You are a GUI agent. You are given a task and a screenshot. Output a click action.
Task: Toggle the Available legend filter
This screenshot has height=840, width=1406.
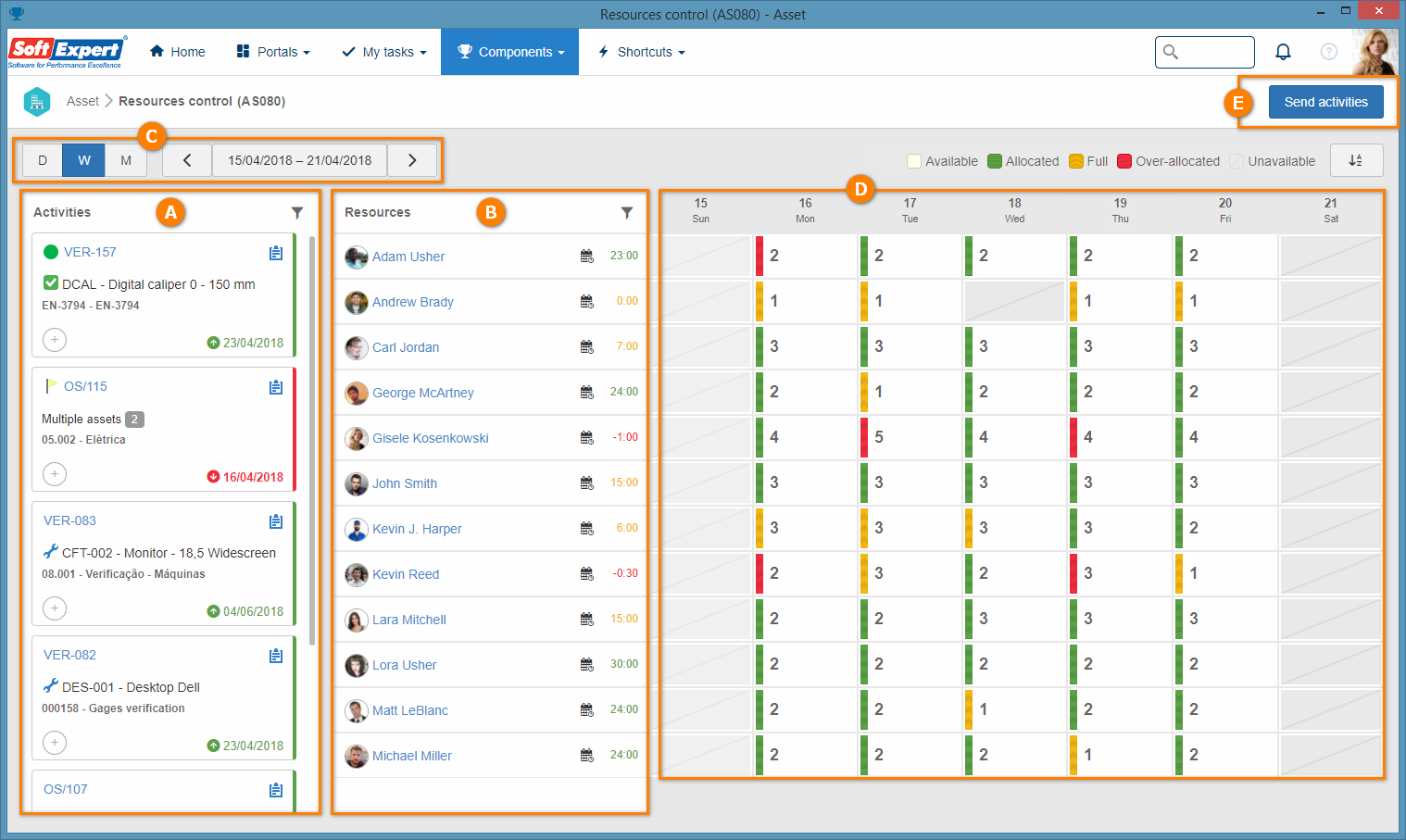(x=942, y=161)
